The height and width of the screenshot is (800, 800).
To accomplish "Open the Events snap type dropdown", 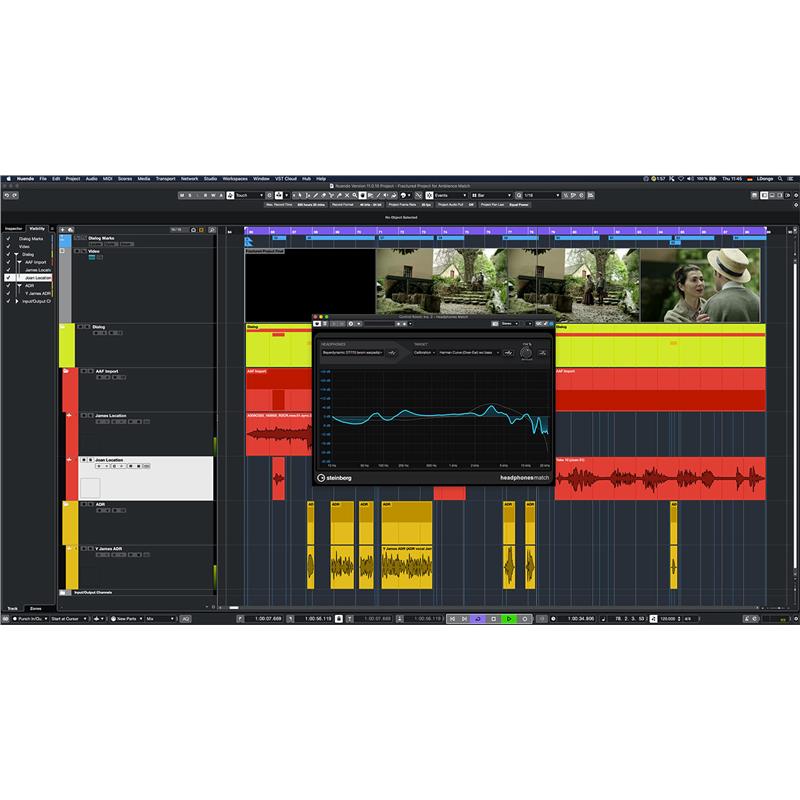I will click(451, 195).
